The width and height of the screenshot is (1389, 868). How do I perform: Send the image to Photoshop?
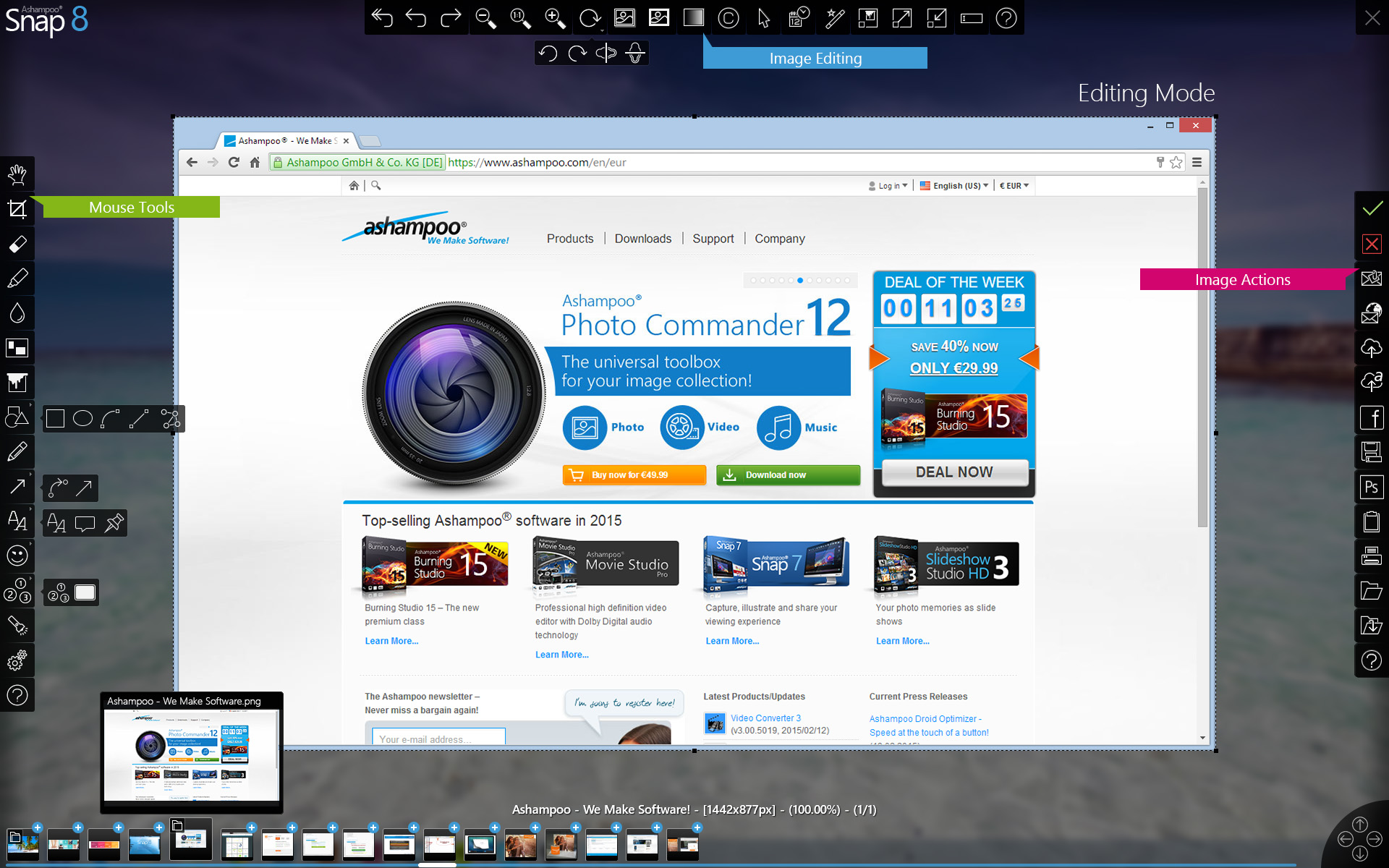pyautogui.click(x=1371, y=487)
